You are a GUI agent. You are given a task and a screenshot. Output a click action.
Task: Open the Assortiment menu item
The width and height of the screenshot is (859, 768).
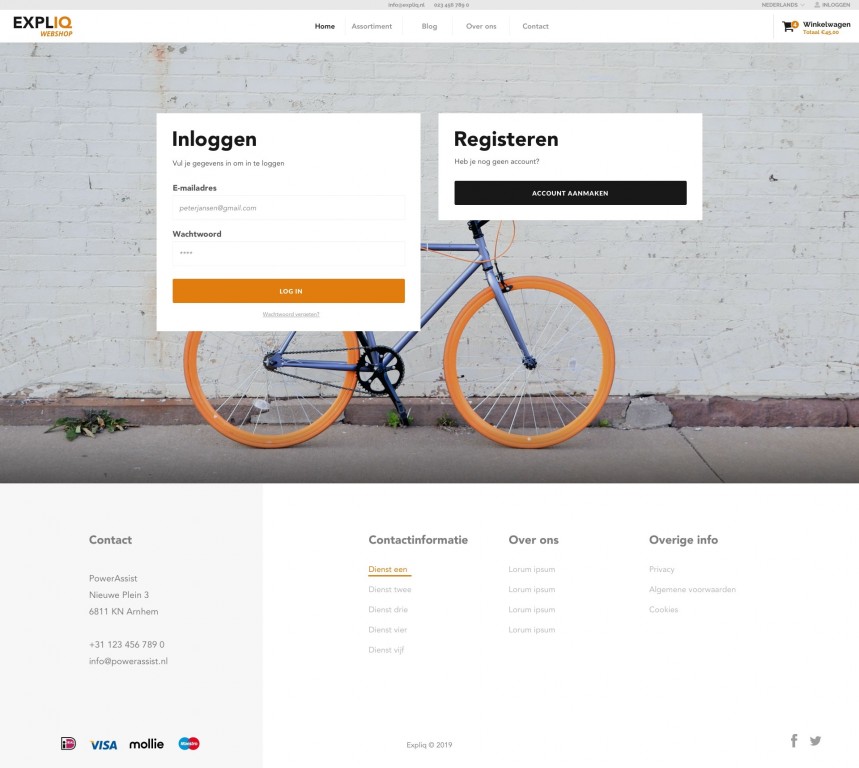click(x=372, y=26)
